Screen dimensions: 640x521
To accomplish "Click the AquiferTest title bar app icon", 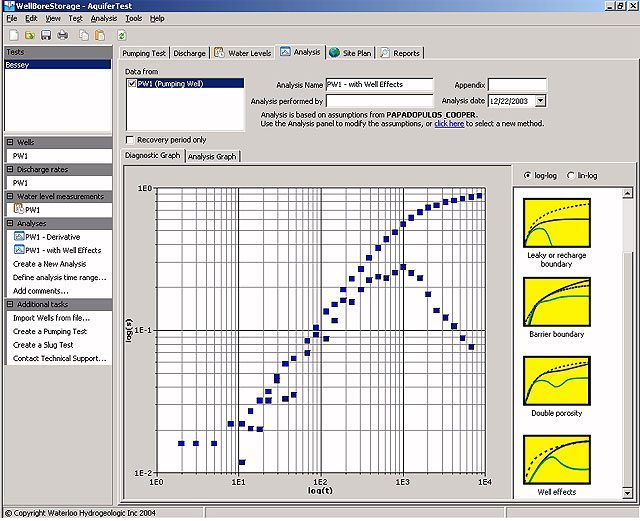I will click(x=9, y=6).
